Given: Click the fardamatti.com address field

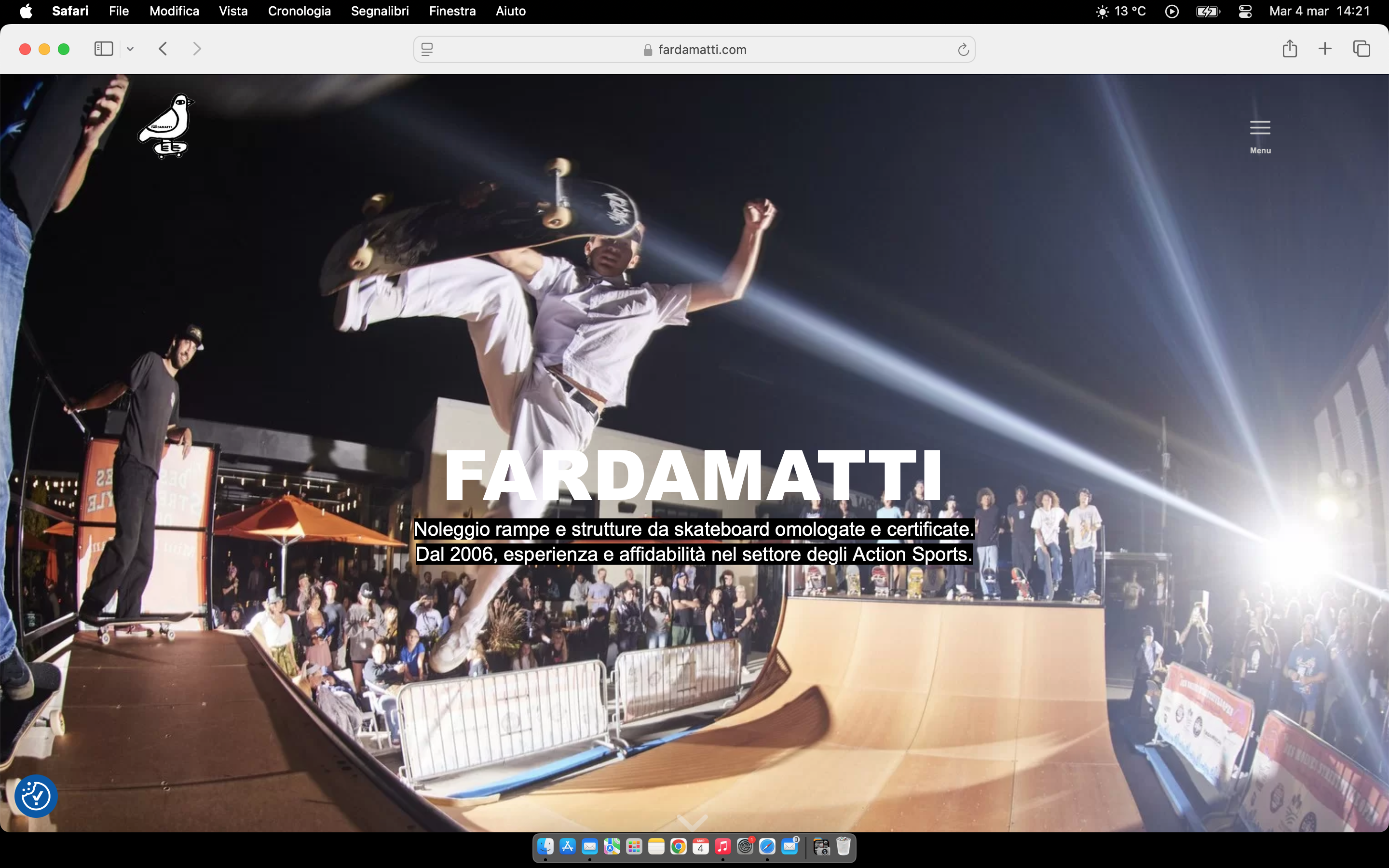Looking at the screenshot, I should pos(694,49).
